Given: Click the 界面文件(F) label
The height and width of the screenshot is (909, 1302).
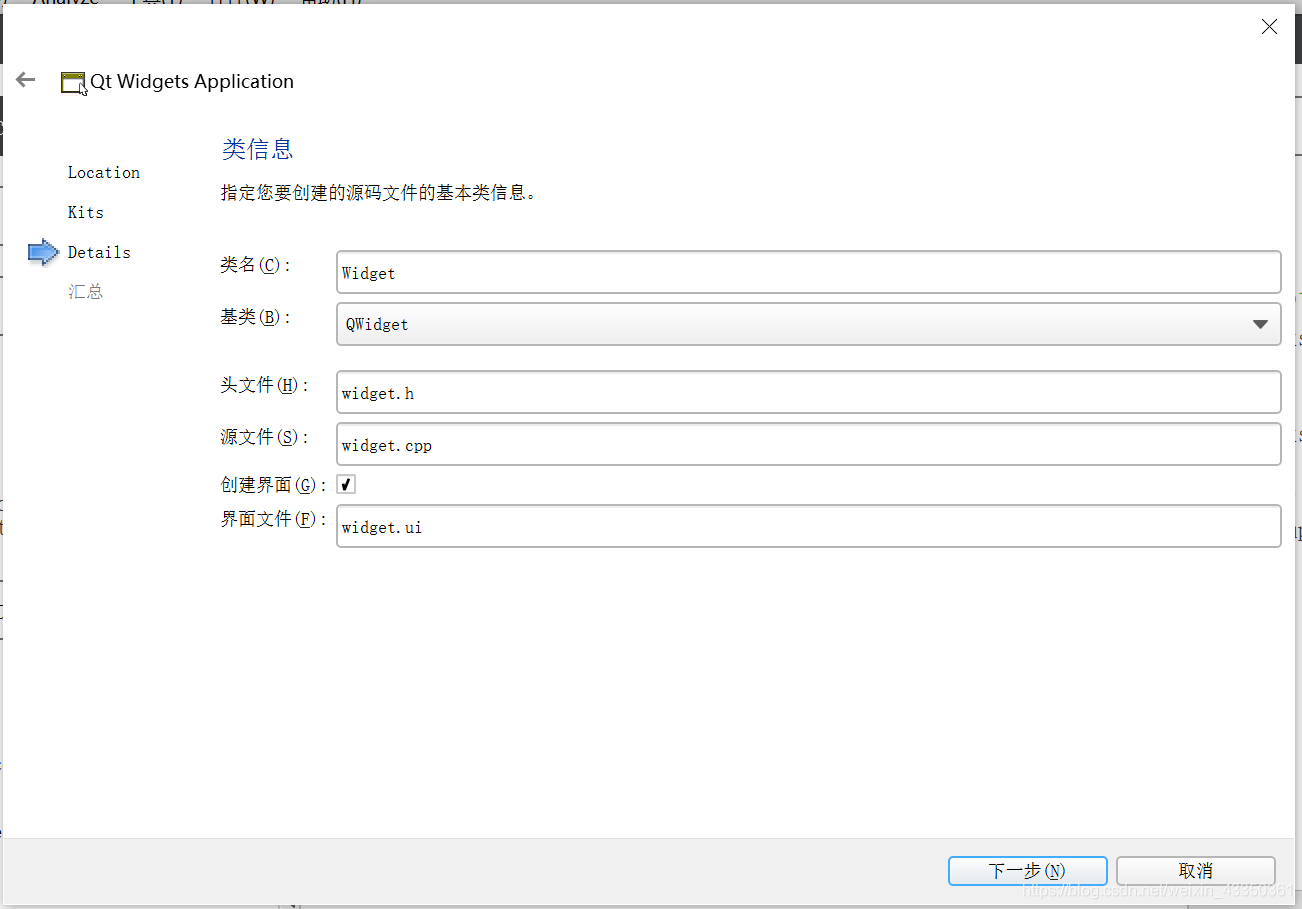Looking at the screenshot, I should pos(274,519).
